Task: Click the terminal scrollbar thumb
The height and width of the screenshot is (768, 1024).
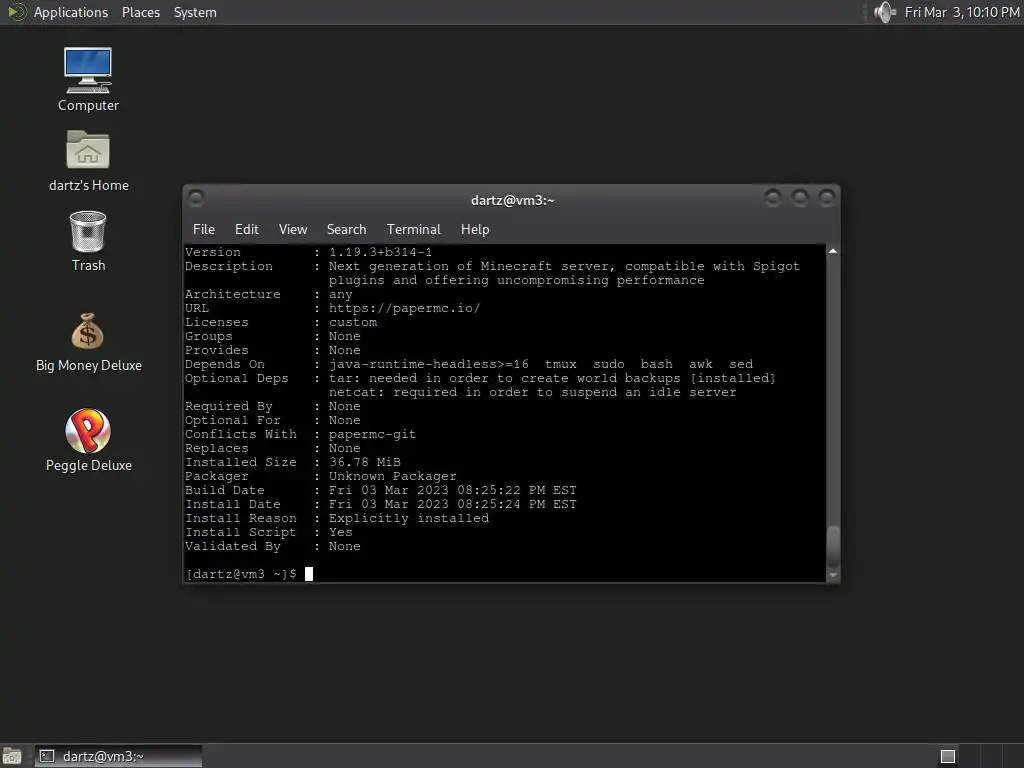Action: click(833, 546)
